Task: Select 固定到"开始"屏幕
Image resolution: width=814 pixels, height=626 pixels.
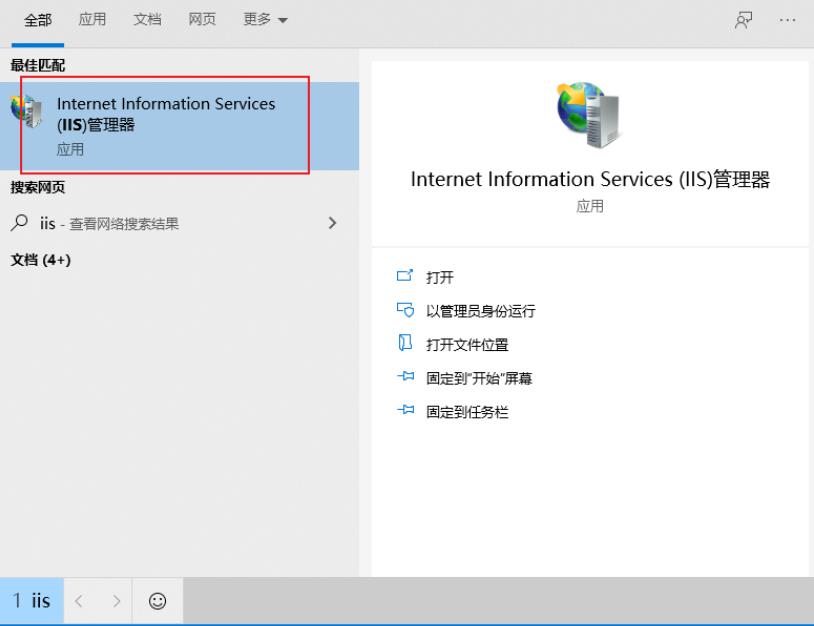Action: tap(479, 378)
